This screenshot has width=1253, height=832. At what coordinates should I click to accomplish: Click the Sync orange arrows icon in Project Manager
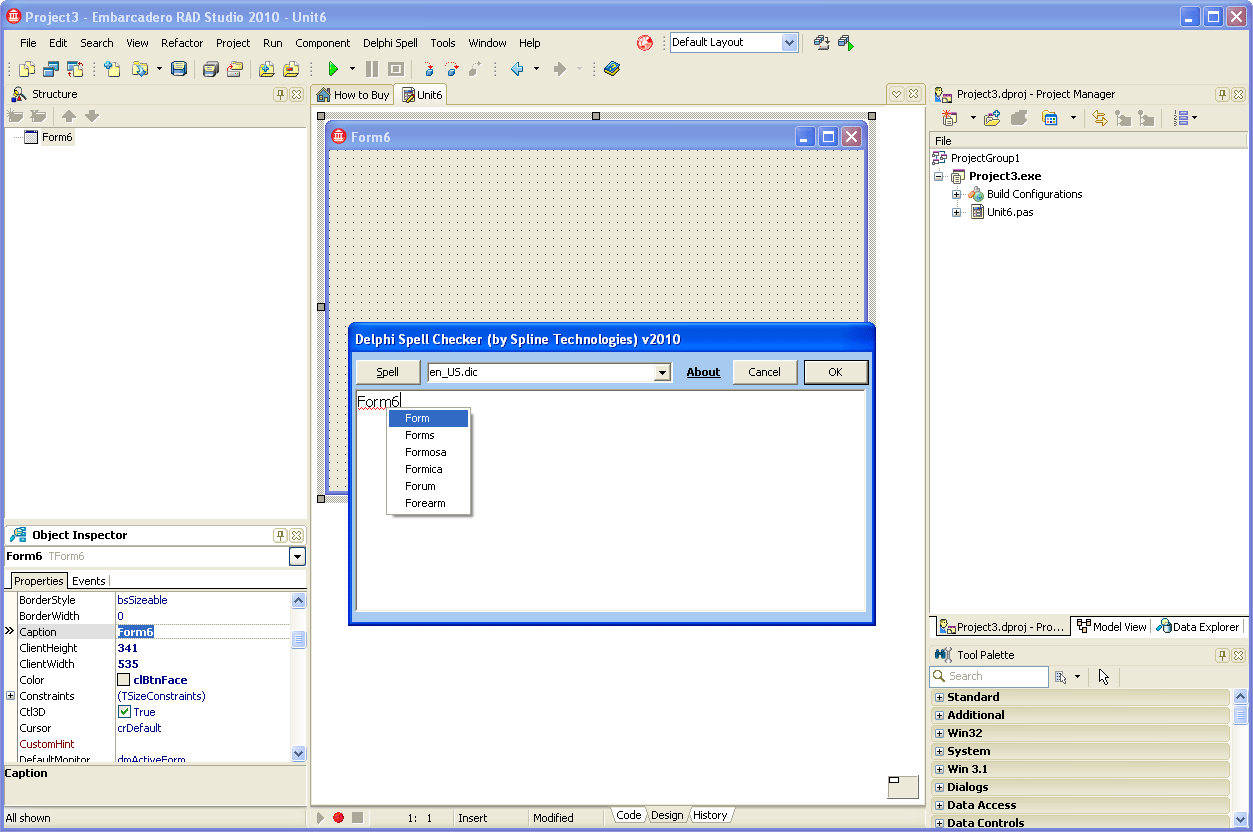pyautogui.click(x=1100, y=118)
